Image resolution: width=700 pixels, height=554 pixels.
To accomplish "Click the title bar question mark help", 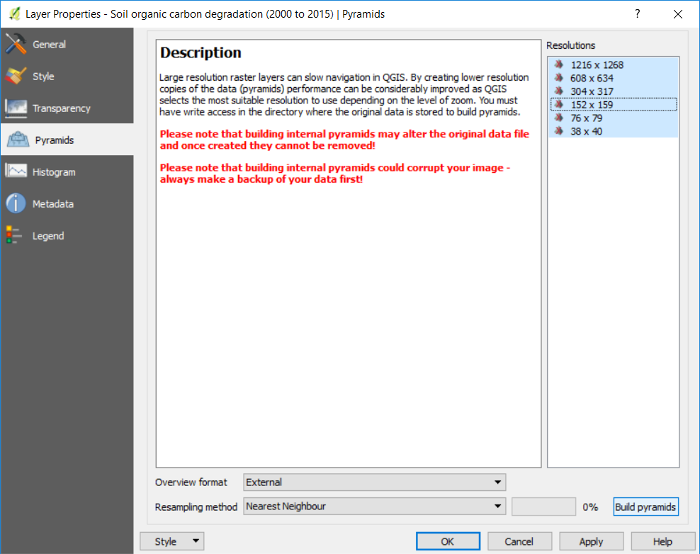I will (x=638, y=14).
